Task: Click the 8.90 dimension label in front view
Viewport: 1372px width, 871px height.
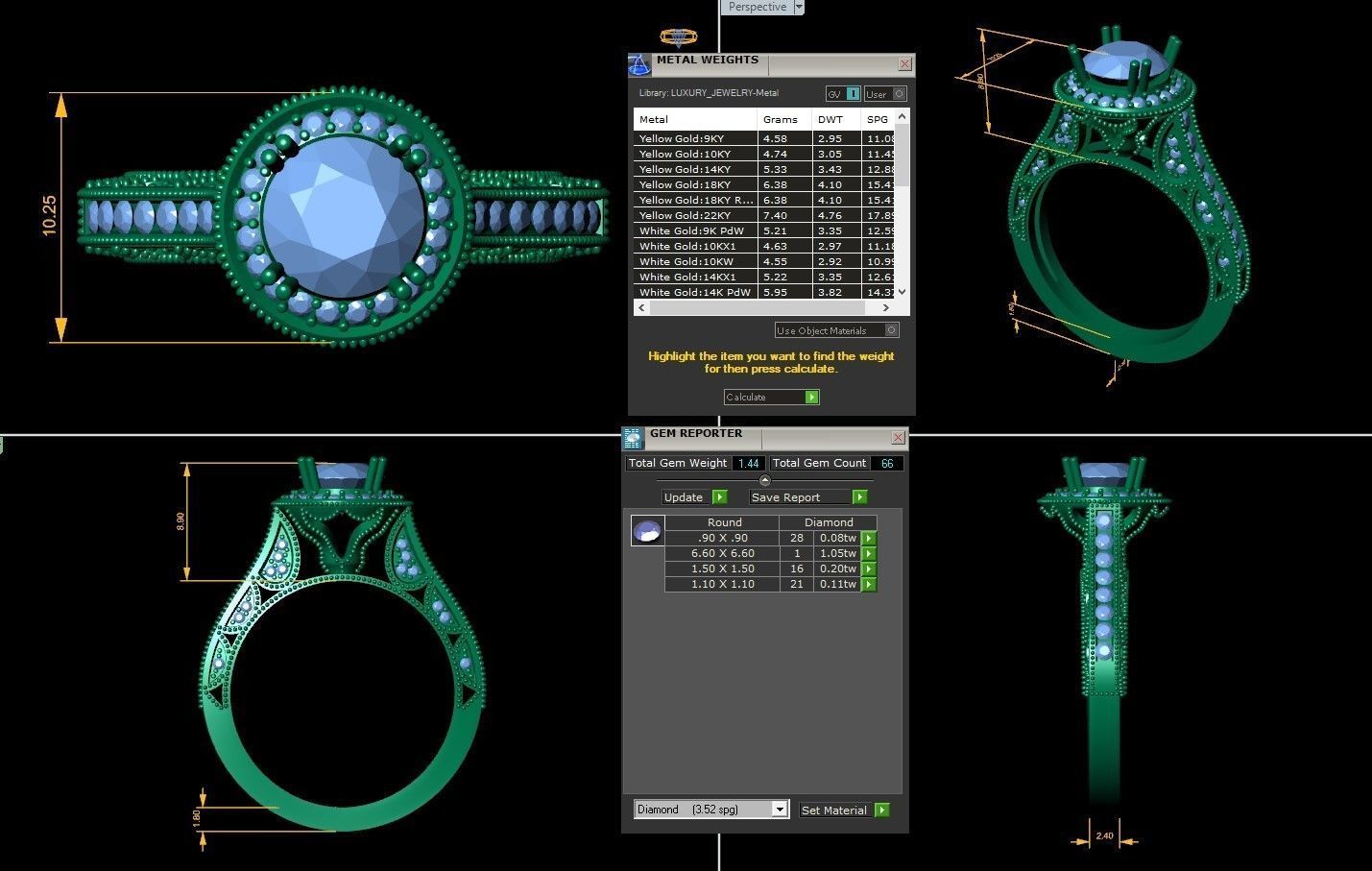Action: click(181, 521)
